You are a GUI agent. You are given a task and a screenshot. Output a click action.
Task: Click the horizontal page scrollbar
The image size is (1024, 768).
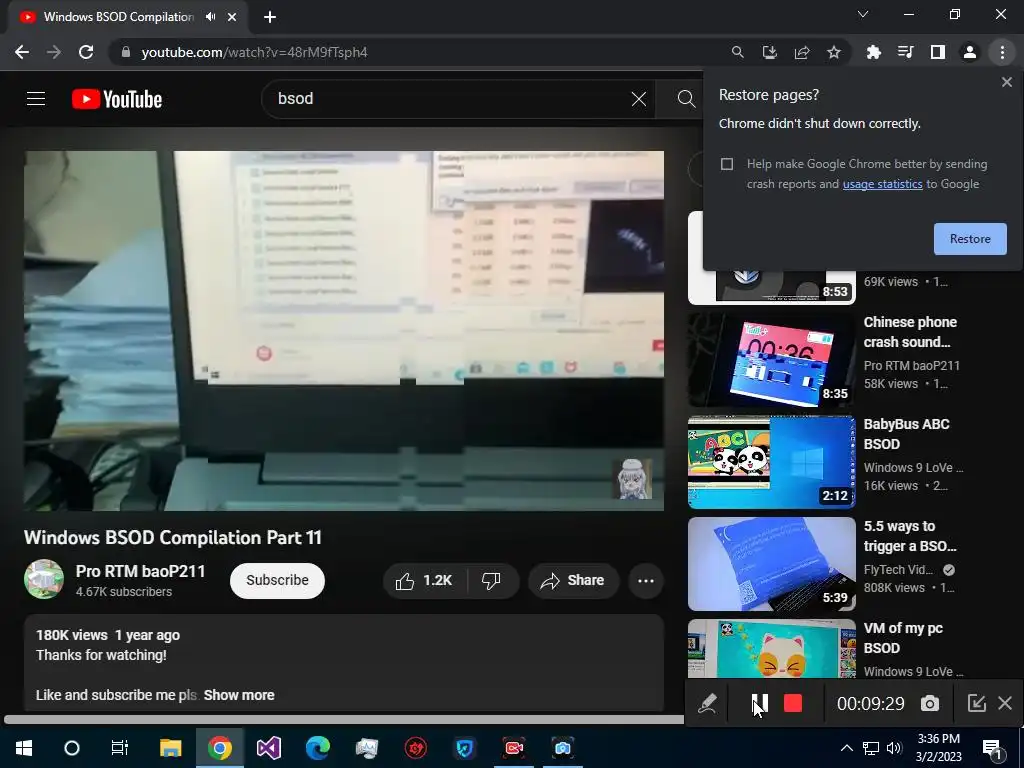[342, 719]
